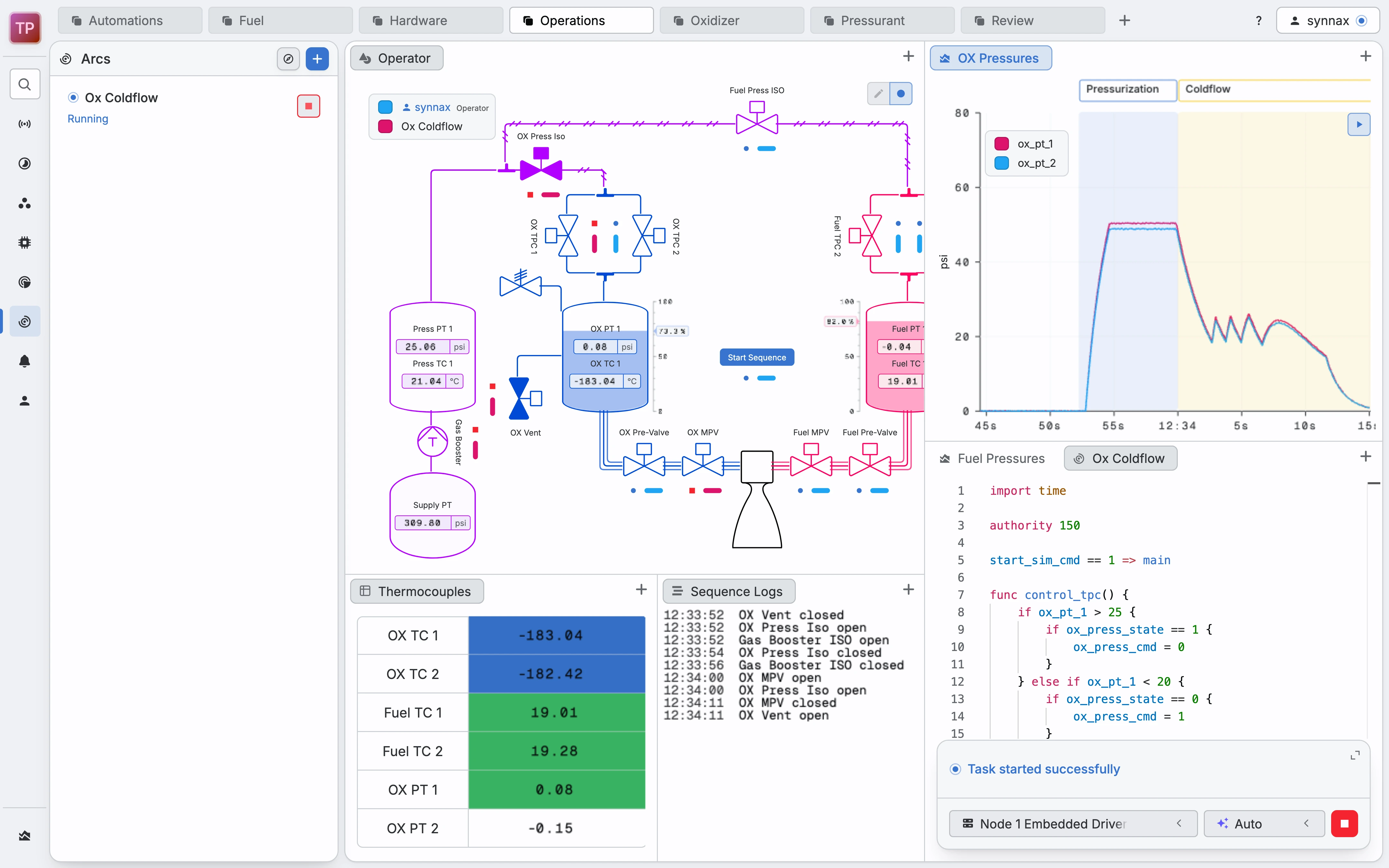Switch to the Review tab

point(1032,21)
